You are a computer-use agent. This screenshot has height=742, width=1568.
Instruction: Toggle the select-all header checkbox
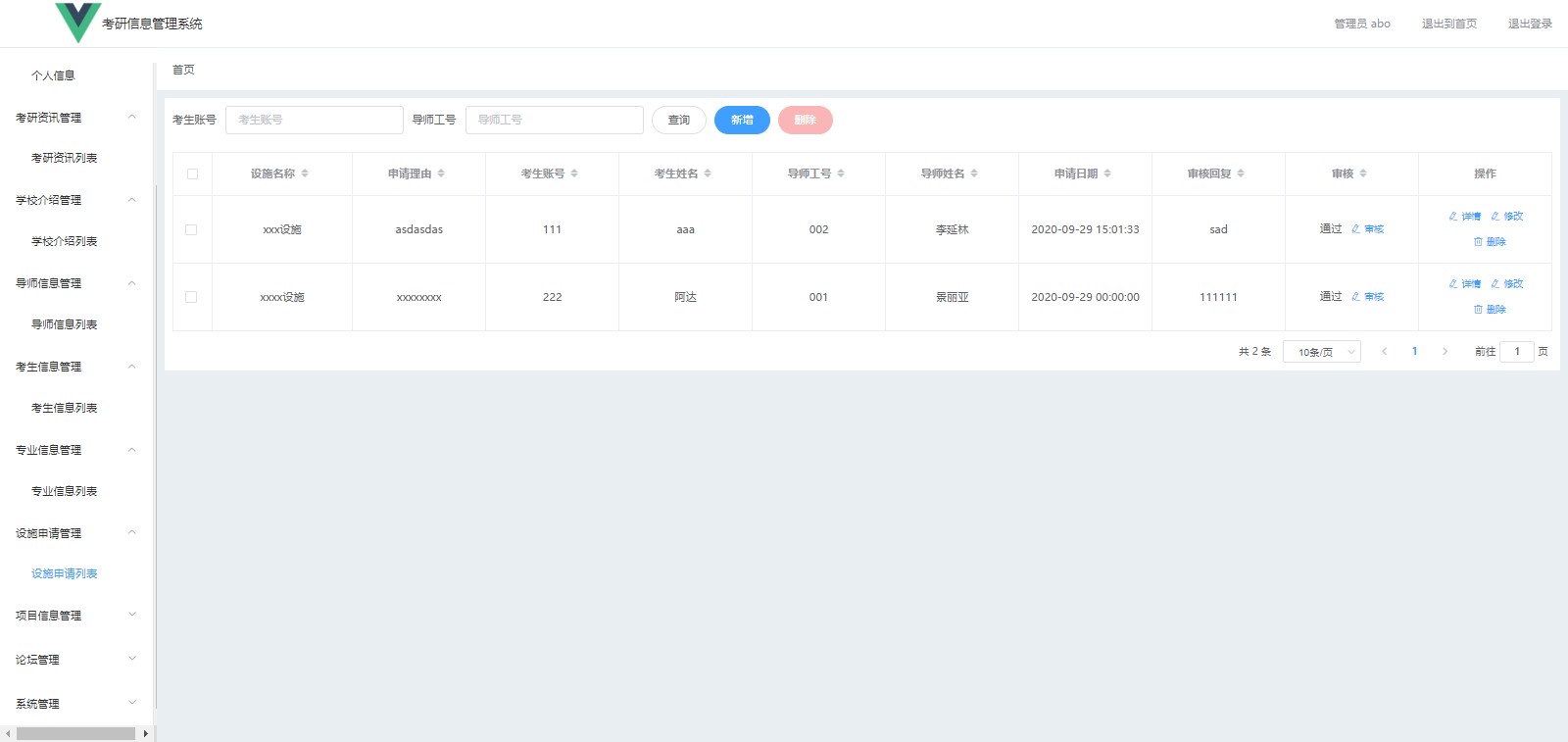pos(192,173)
